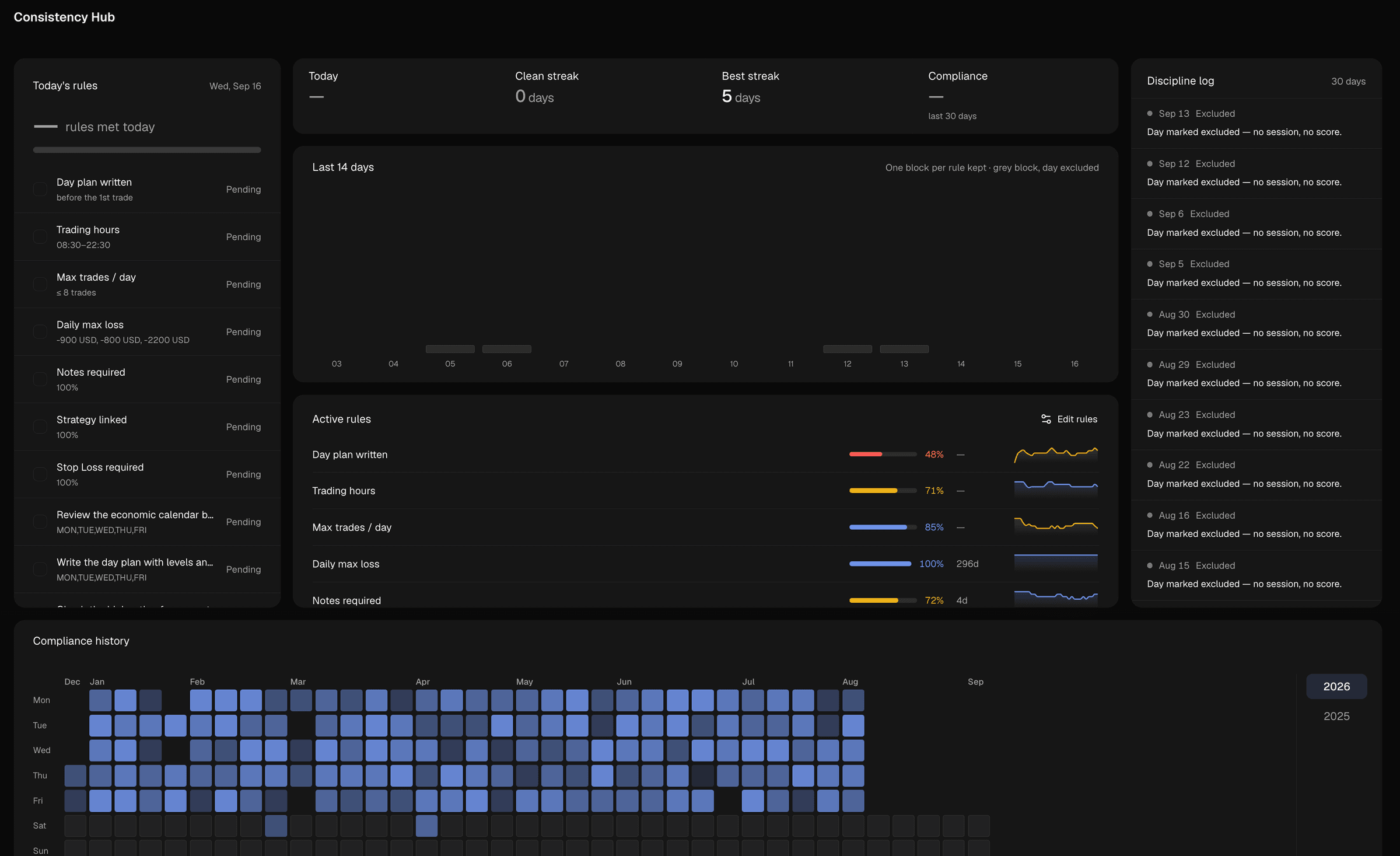Check Write the day plan rule
The width and height of the screenshot is (1400, 856).
tap(40, 569)
